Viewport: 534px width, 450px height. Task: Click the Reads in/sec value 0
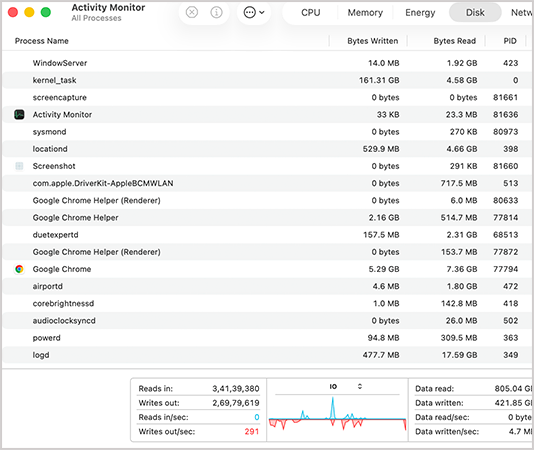[x=257, y=417]
